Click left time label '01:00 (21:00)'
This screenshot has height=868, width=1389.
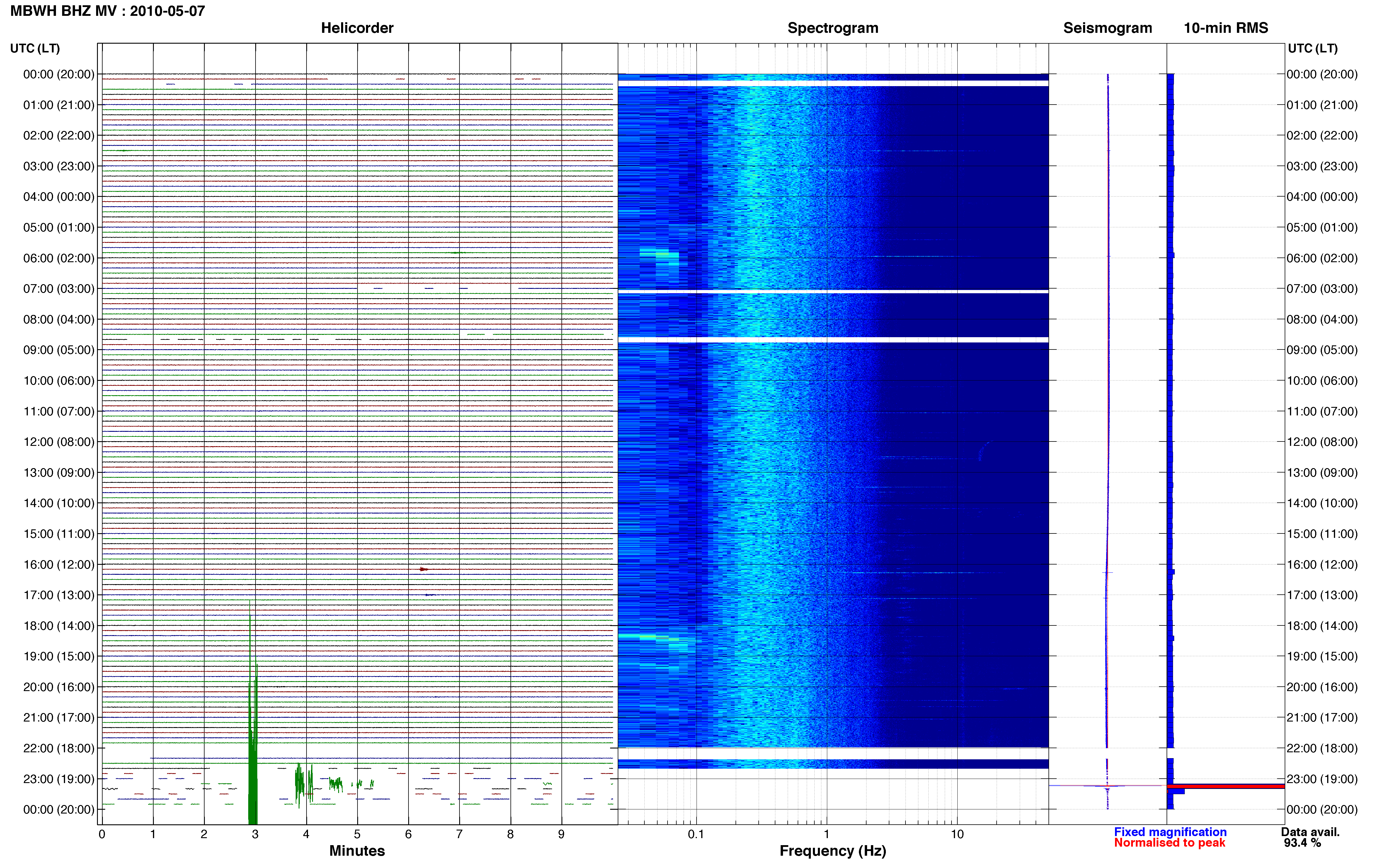(59, 105)
